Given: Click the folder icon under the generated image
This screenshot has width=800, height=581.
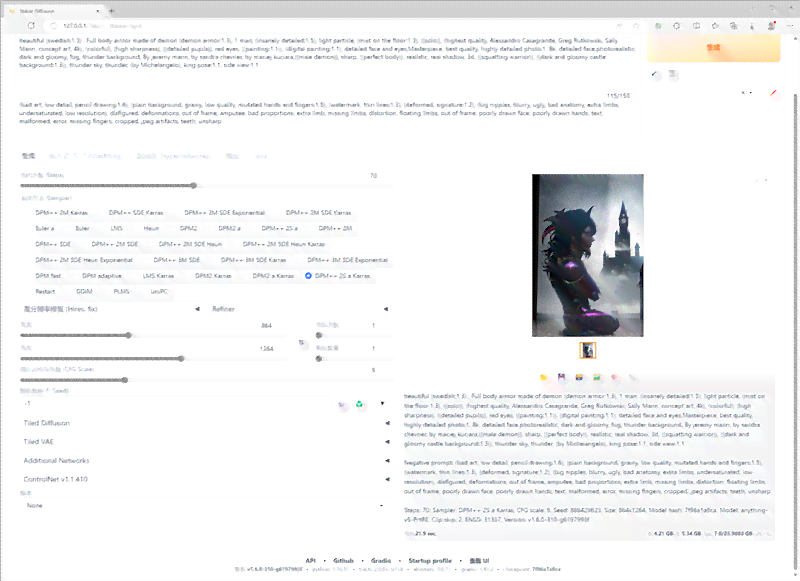Looking at the screenshot, I should 544,377.
